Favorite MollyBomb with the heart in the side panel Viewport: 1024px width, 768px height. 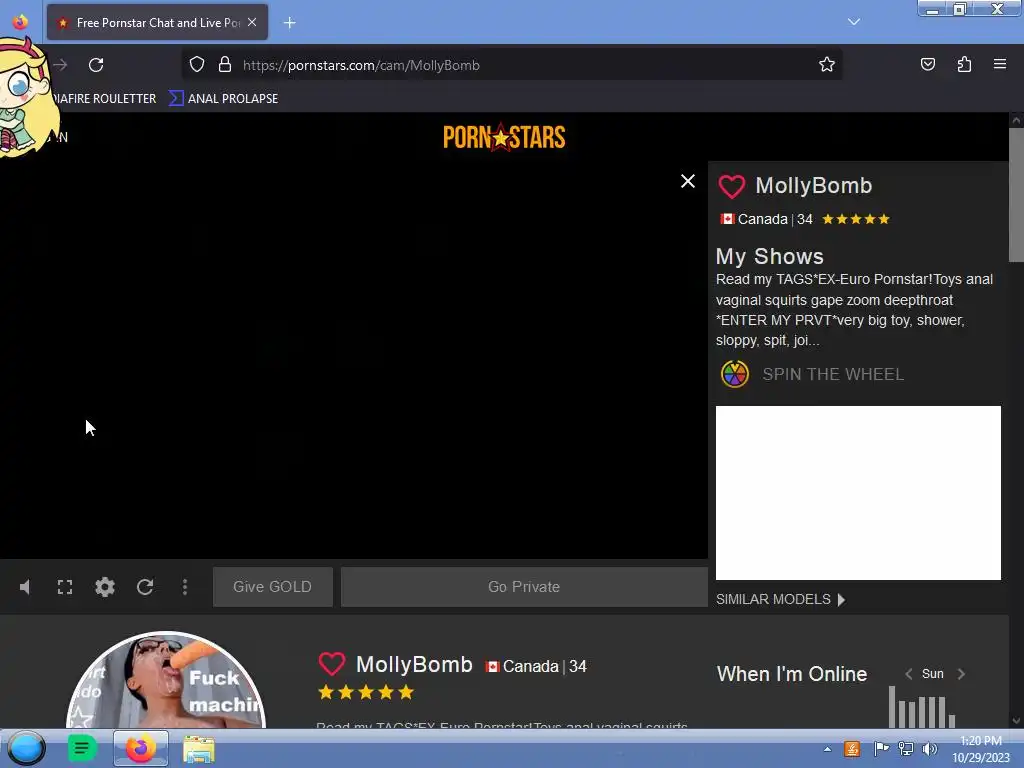pos(731,187)
